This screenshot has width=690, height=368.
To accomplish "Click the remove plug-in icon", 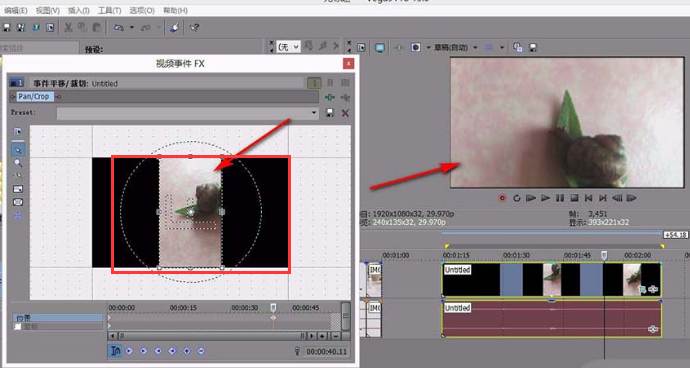I will point(345,97).
